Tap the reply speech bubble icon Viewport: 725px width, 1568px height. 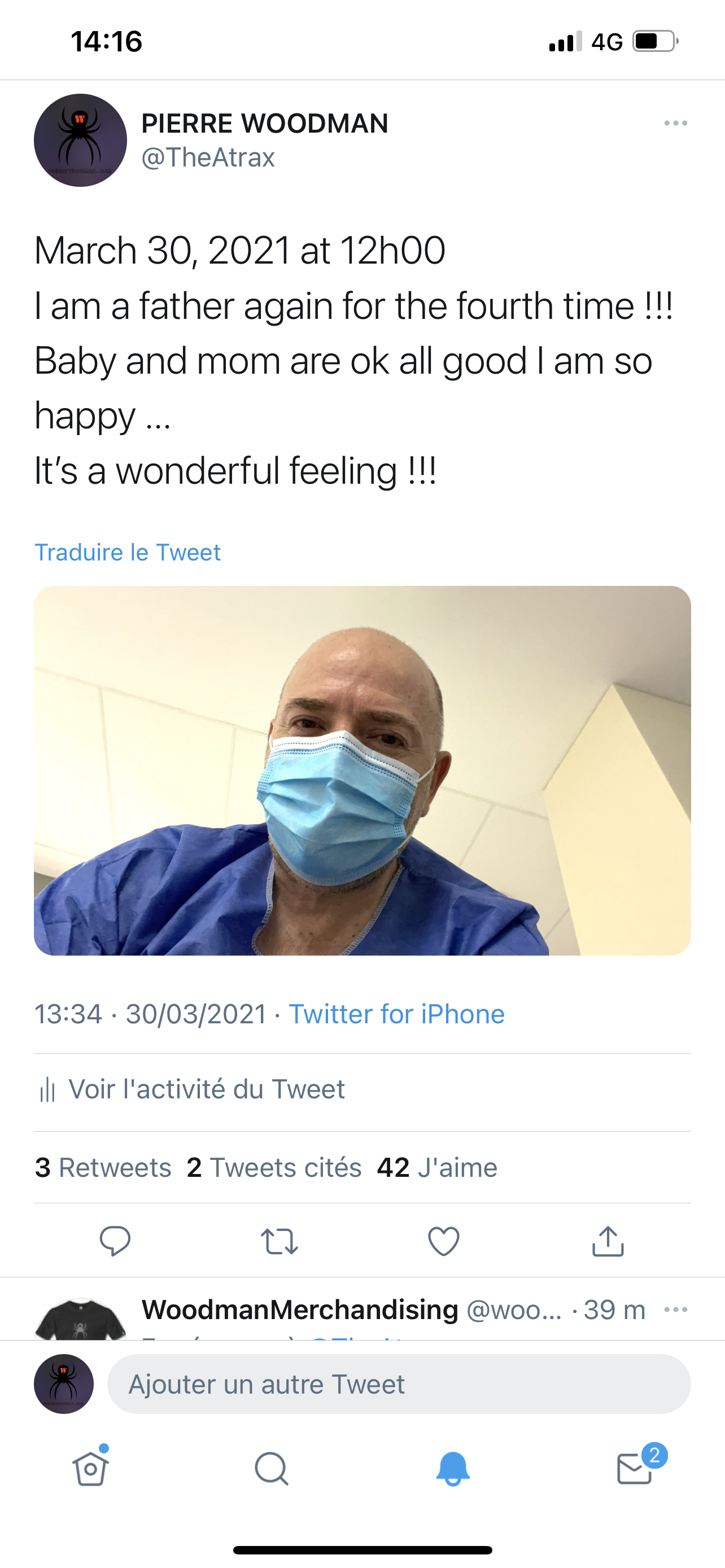115,1241
